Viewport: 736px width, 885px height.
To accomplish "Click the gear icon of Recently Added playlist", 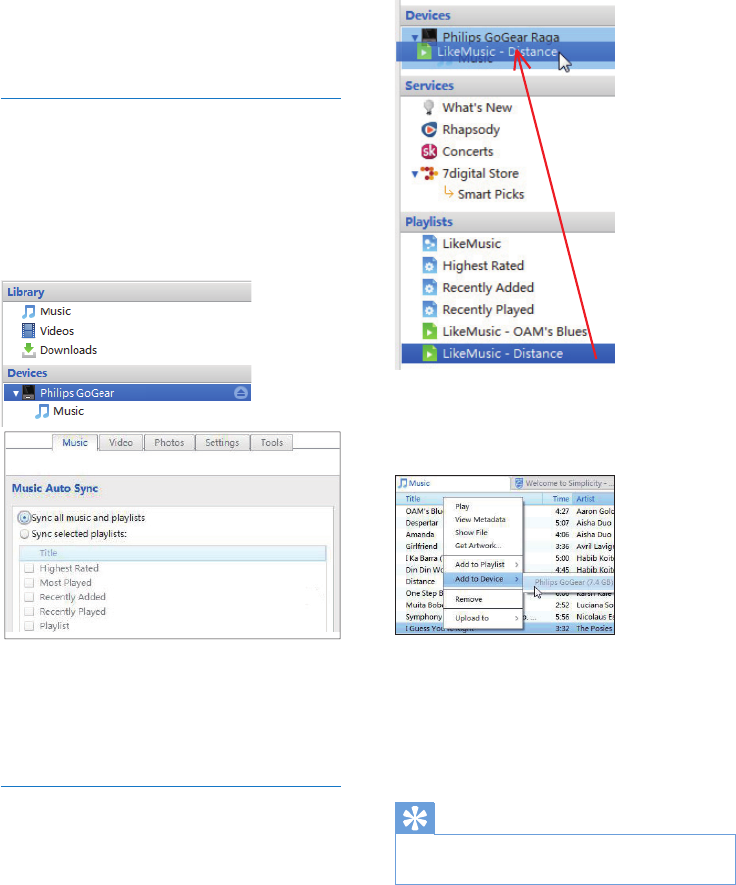I will click(430, 288).
